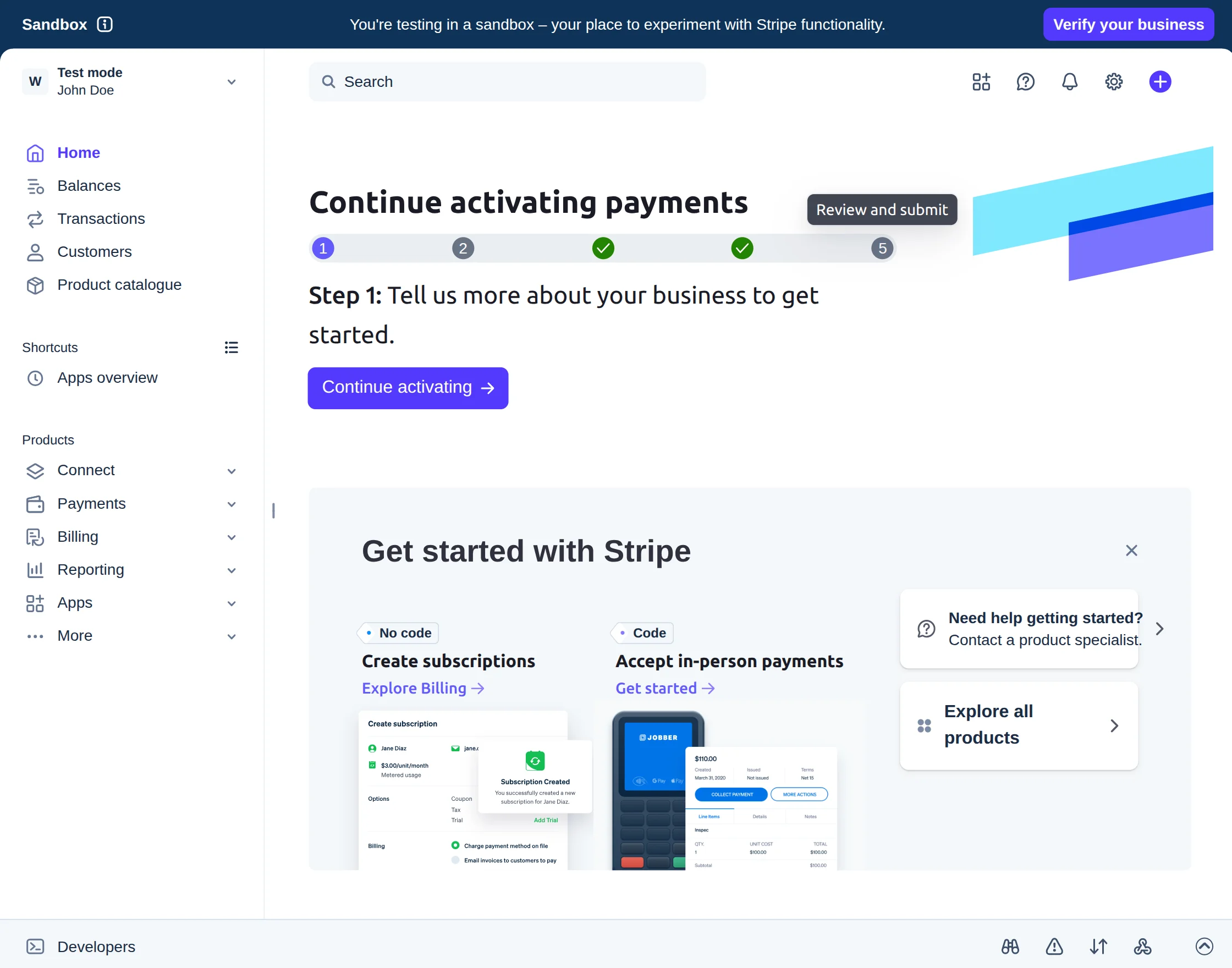The image size is (1232, 968).
Task: Click the Reporting bar chart icon
Action: (35, 570)
